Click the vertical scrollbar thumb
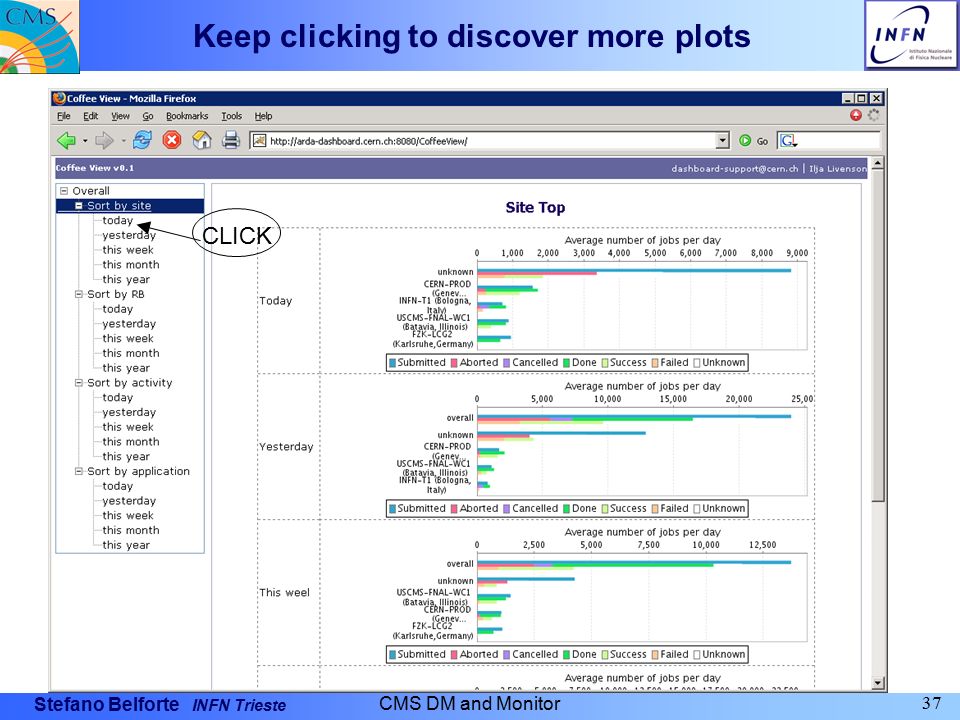This screenshot has width=960, height=720. 877,336
